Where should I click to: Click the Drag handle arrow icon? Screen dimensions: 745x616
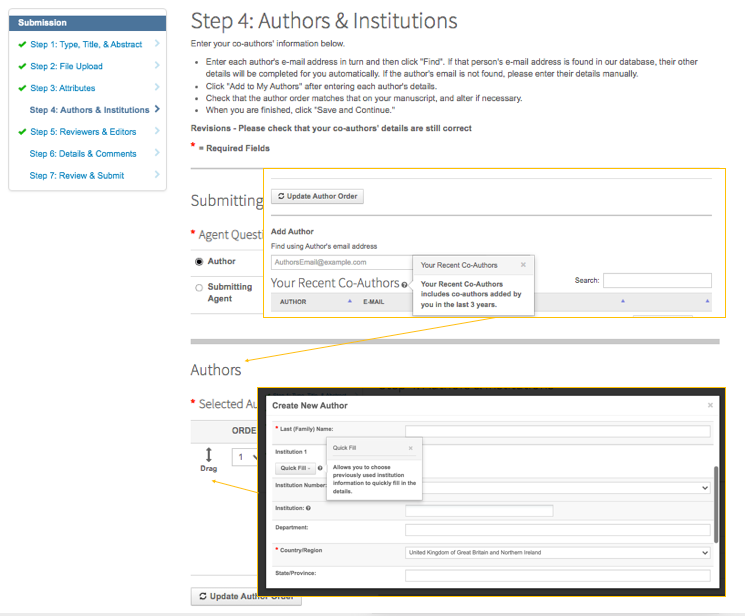coord(209,455)
